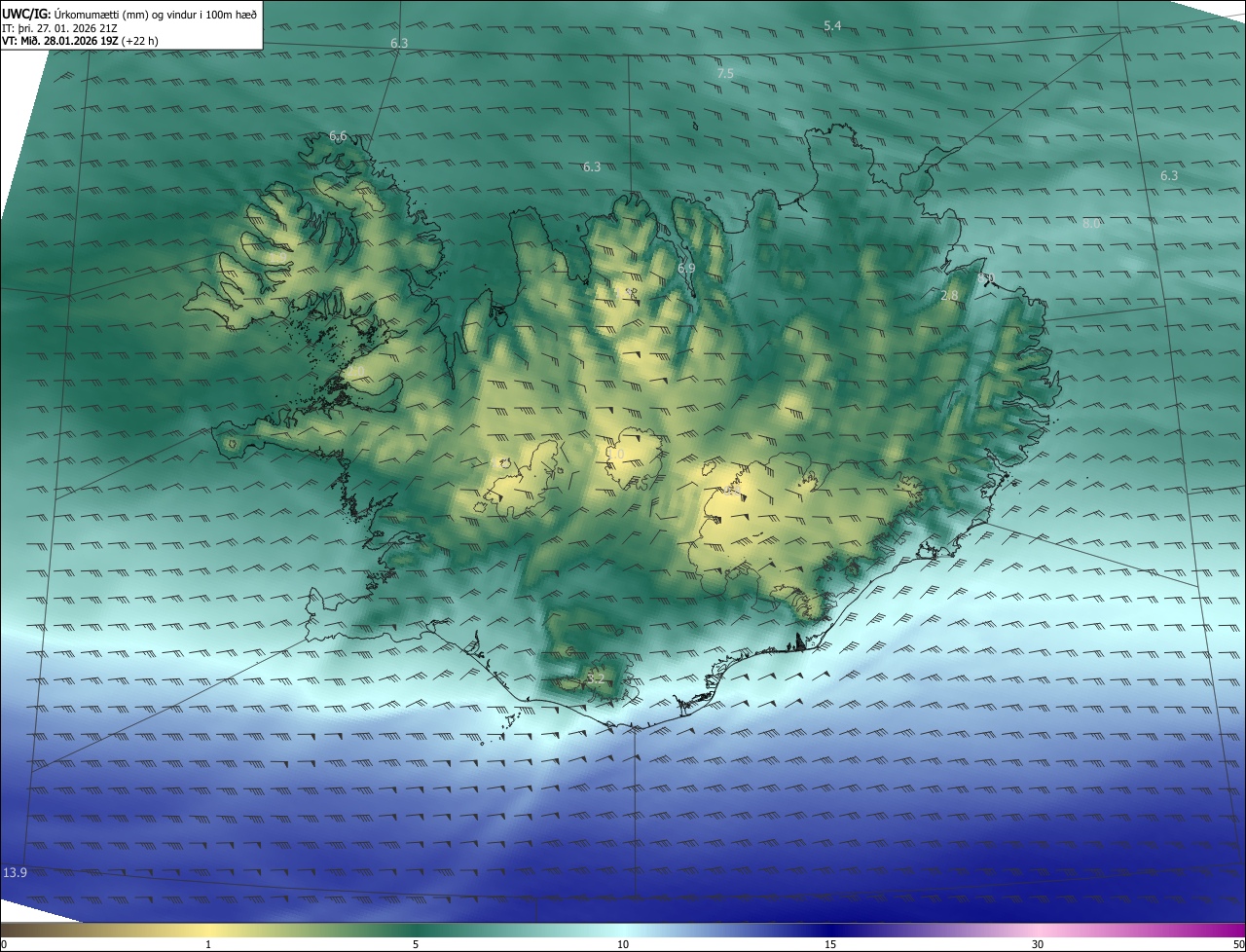Click the 'IT: þri. 27. 01. 2026 21Z' line
Screen dimensions: 1246x952
click(x=61, y=28)
